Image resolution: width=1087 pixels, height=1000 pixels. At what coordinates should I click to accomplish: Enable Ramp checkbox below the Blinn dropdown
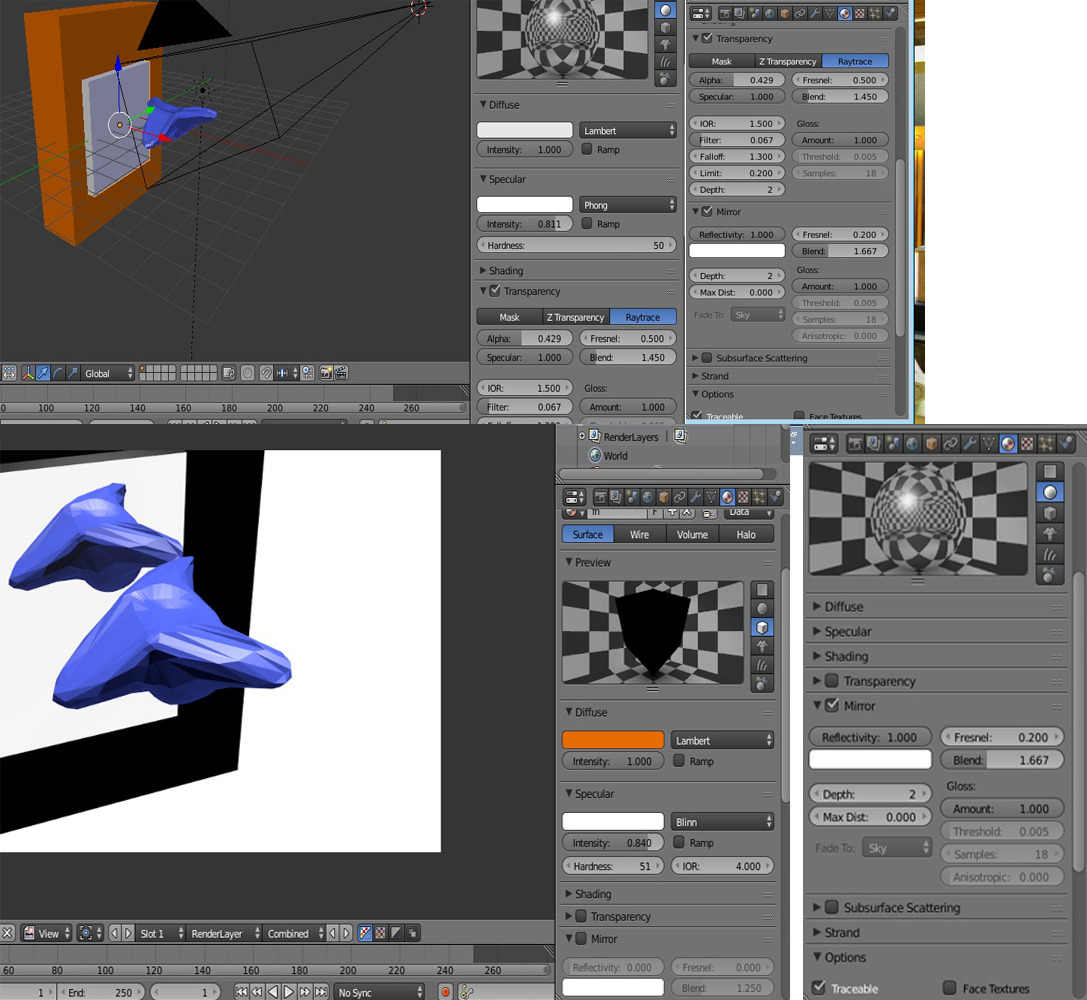680,843
